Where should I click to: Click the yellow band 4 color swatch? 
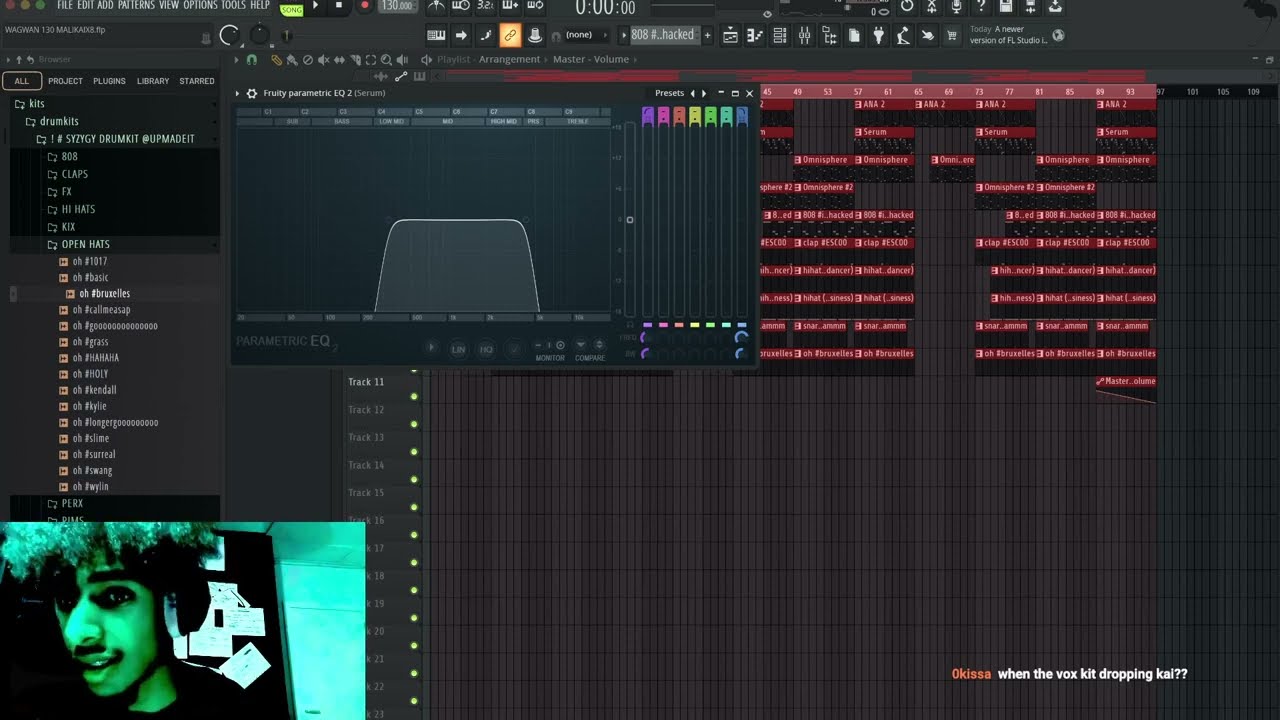695,325
